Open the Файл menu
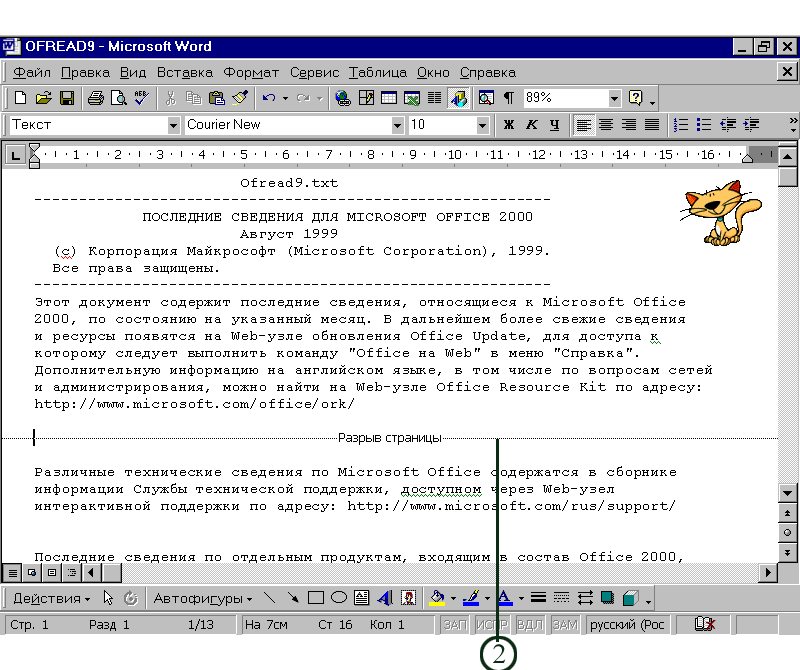 tap(32, 72)
